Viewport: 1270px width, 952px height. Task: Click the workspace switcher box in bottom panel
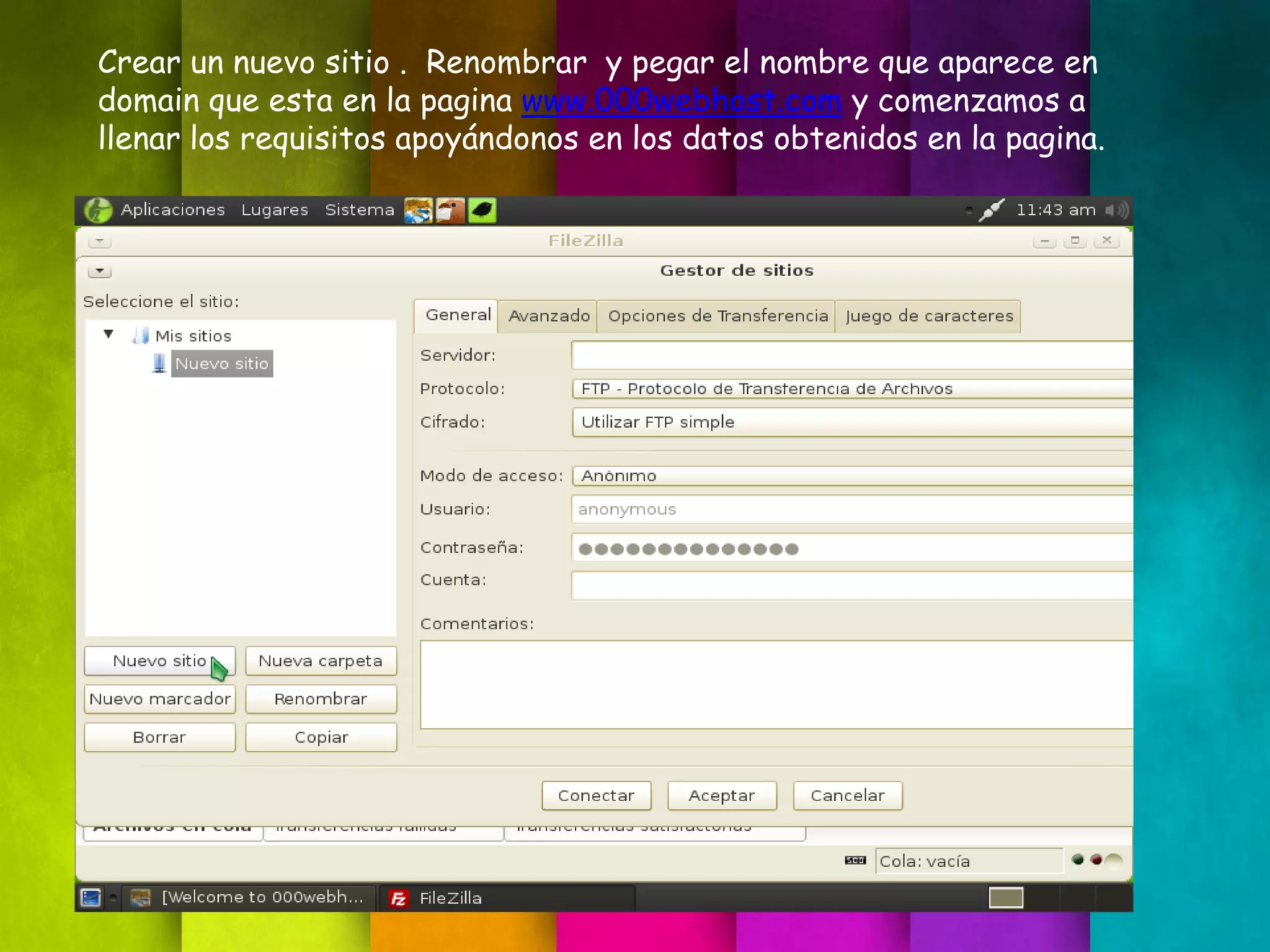pos(1006,897)
